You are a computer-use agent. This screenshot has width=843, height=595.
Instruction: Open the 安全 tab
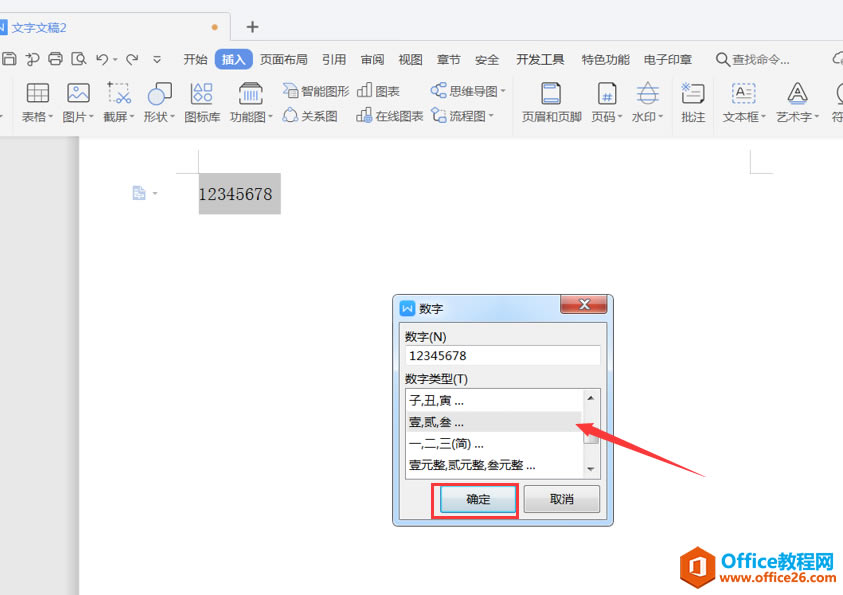pyautogui.click(x=487, y=59)
